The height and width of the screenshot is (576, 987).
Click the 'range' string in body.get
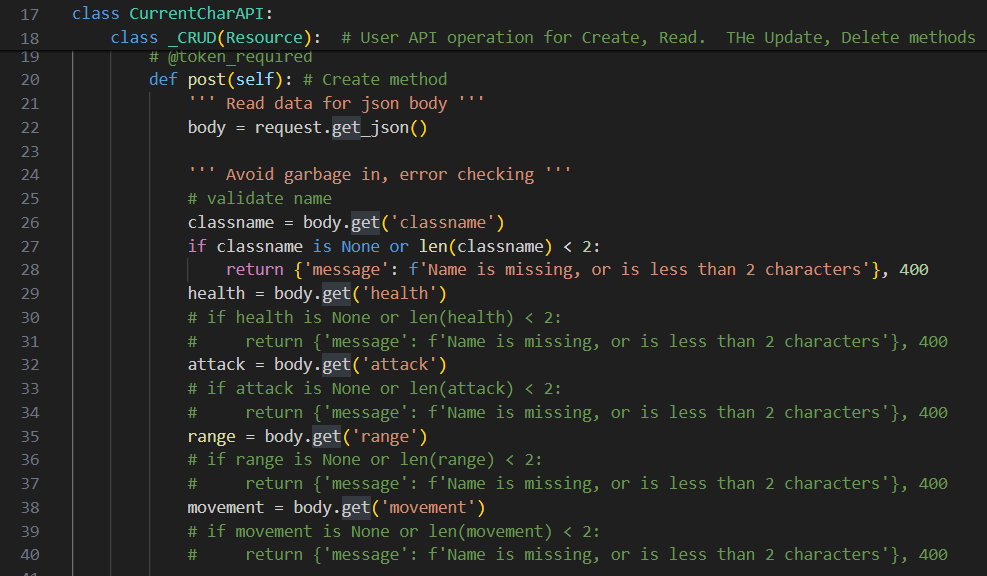pos(385,437)
